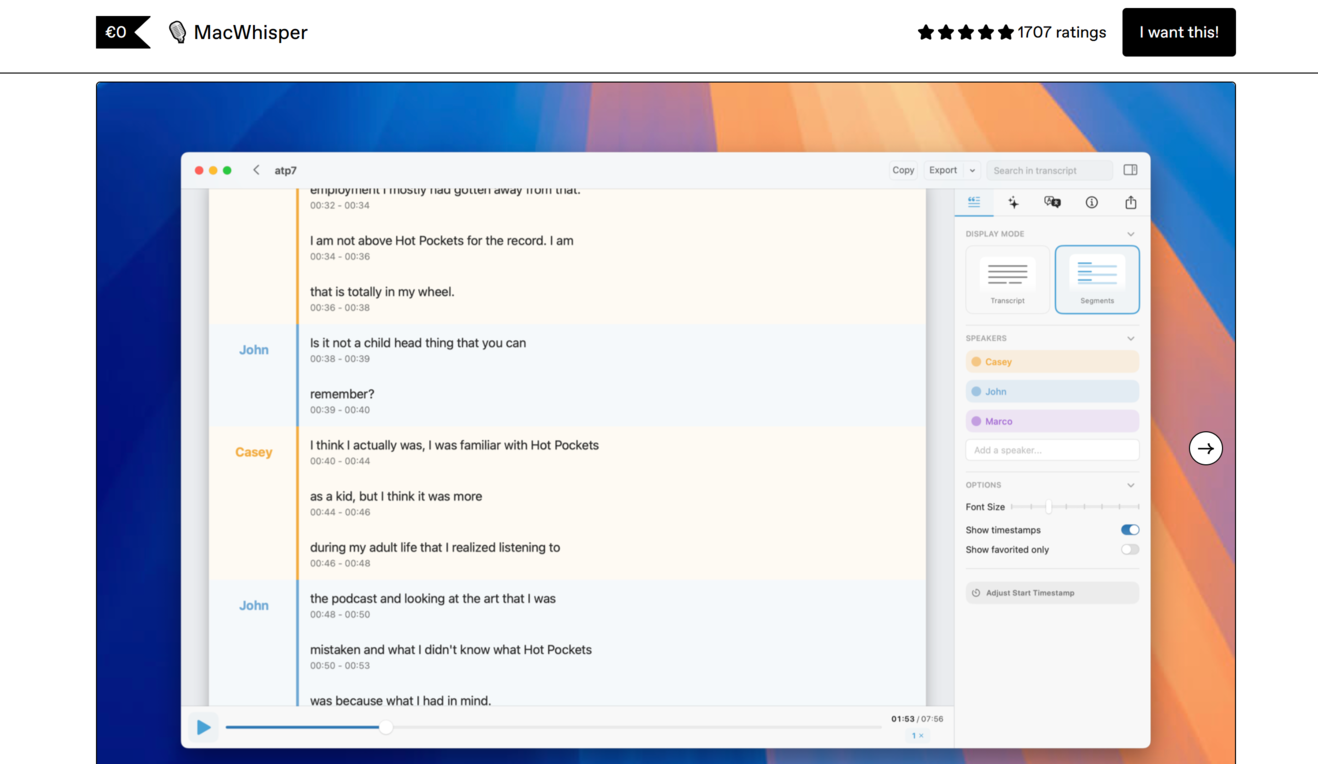
Task: Click the John label at 00:38
Action: click(x=253, y=350)
